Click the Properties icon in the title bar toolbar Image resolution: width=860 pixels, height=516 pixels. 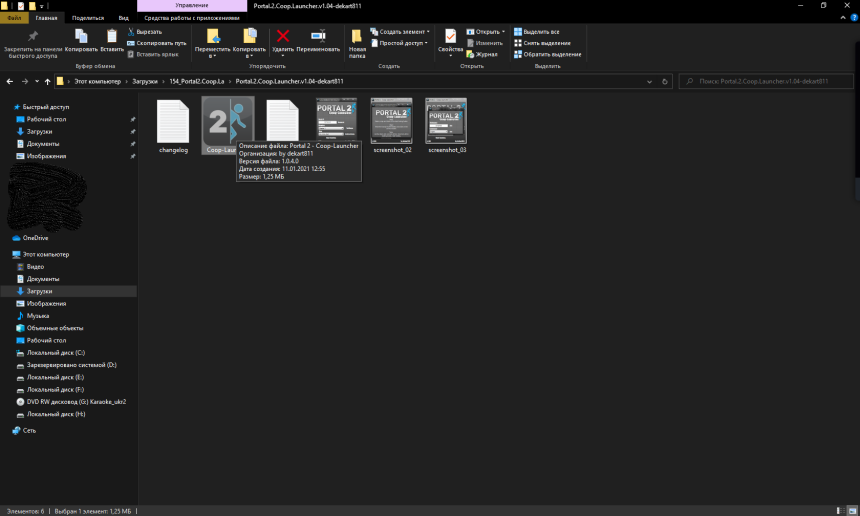tap(20, 6)
